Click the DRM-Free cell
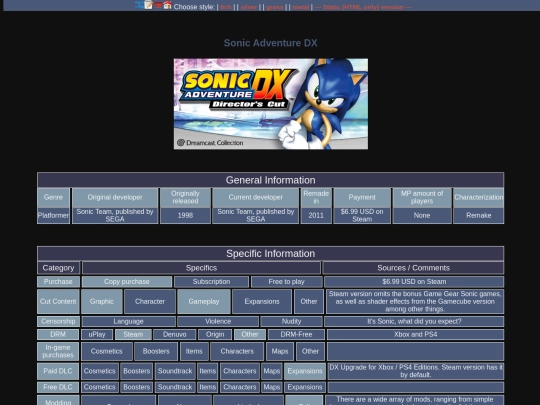Viewport: 540px width, 405px height. 296,334
